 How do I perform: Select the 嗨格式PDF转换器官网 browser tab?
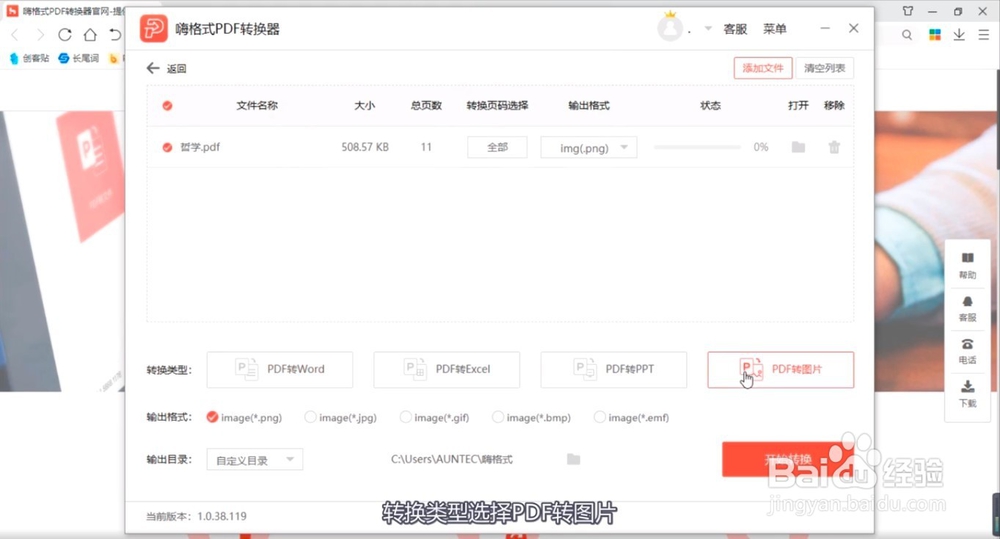pos(66,11)
